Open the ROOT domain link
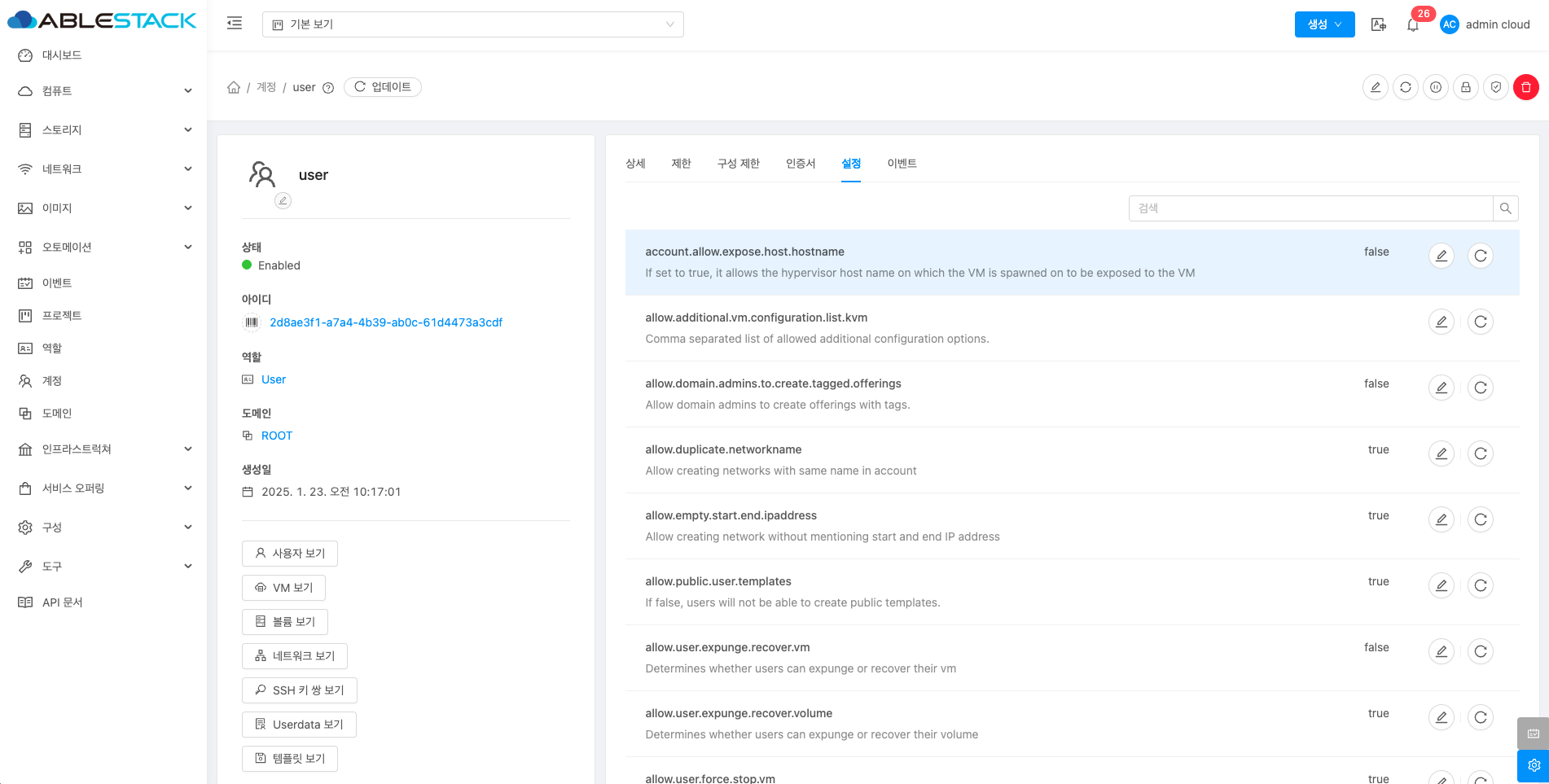 pyautogui.click(x=276, y=436)
